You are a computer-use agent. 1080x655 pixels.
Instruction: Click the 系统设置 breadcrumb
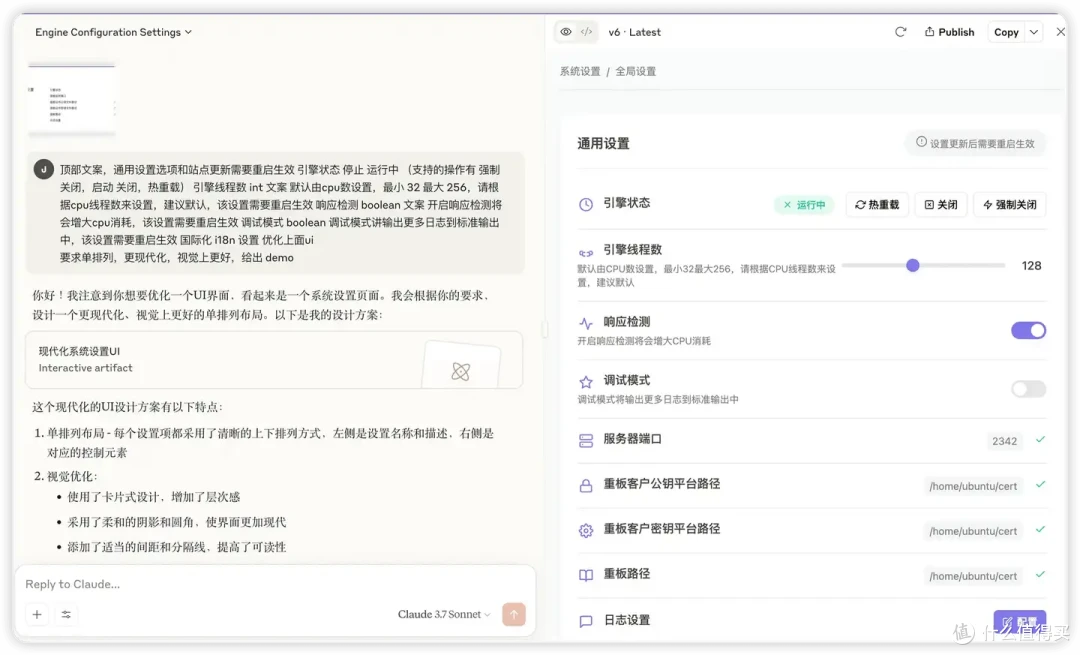(x=580, y=71)
